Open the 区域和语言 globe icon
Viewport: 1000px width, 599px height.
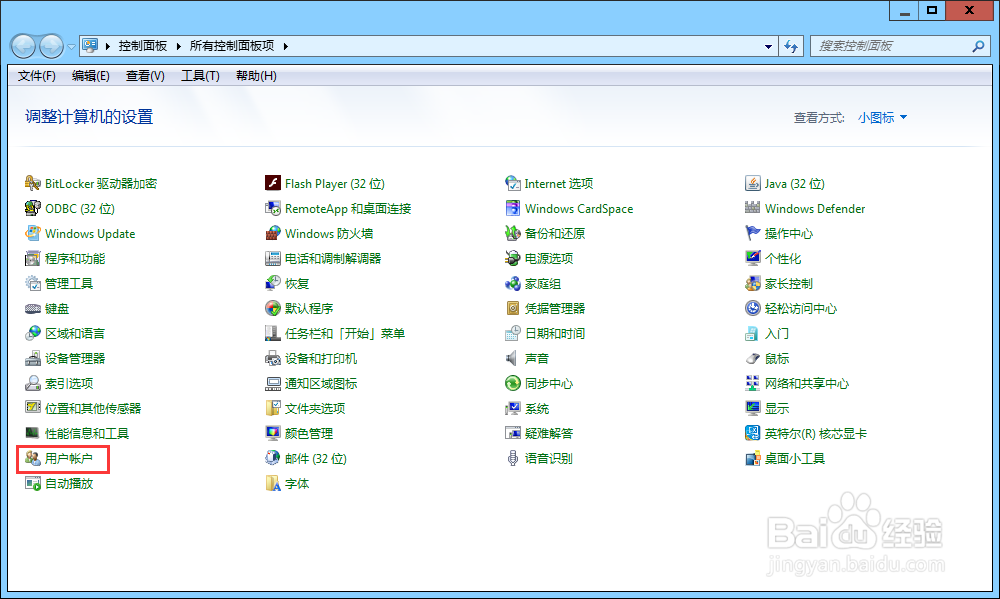coord(33,334)
